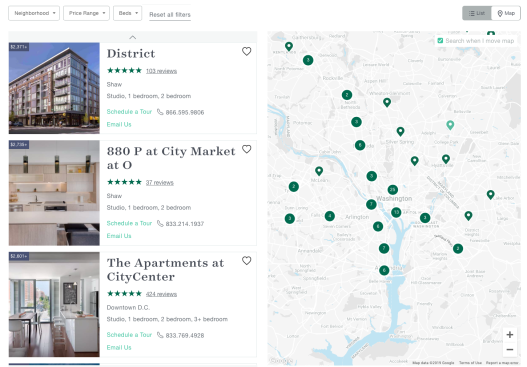Click heart icon for Apartments at CityCenter
The width and height of the screenshot is (527, 367).
tap(246, 261)
